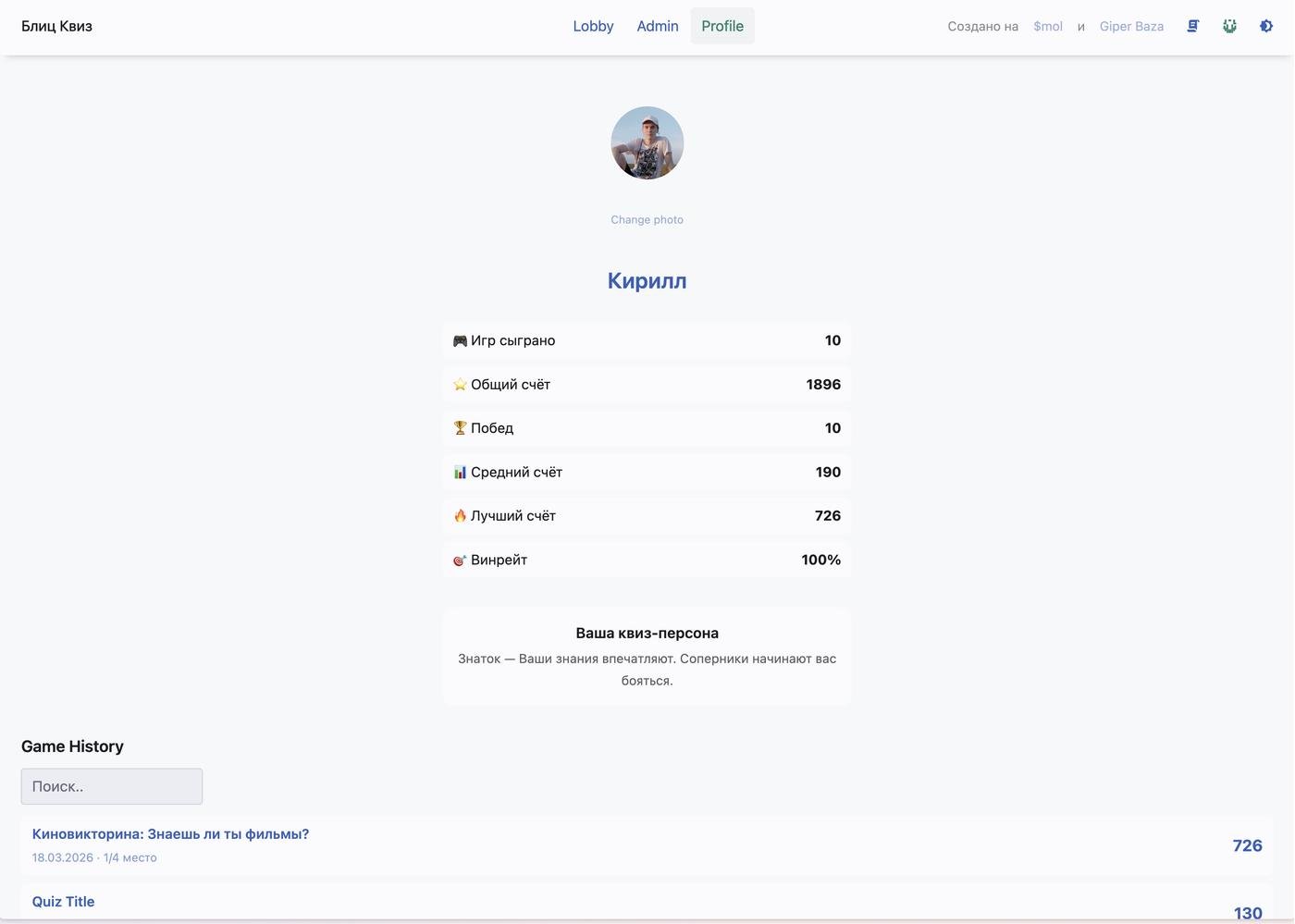Click the green bug-shaped icon in header
Image resolution: width=1295 pixels, height=924 pixels.
(1229, 26)
